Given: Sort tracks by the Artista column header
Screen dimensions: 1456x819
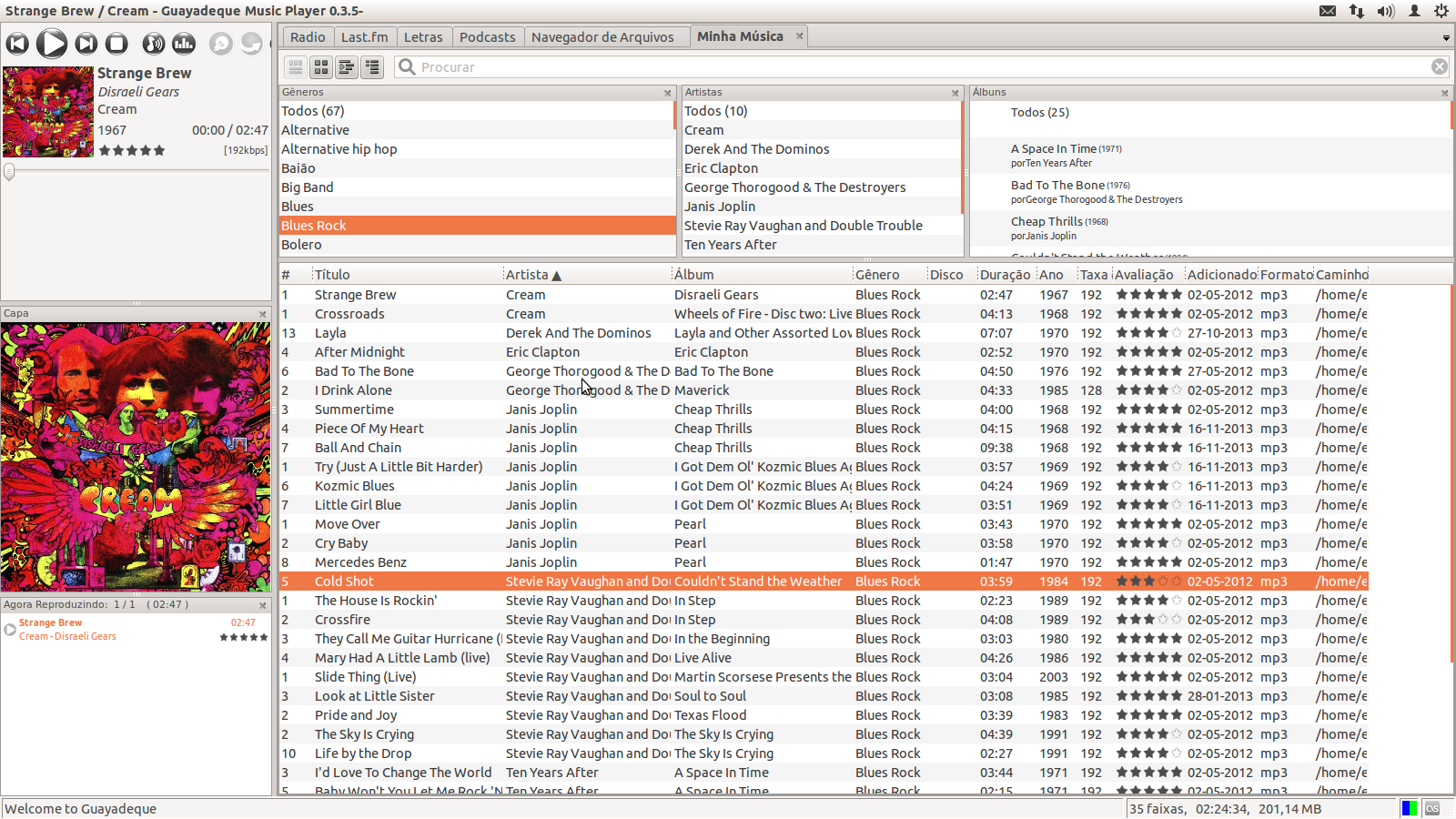Looking at the screenshot, I should pyautogui.click(x=587, y=275).
